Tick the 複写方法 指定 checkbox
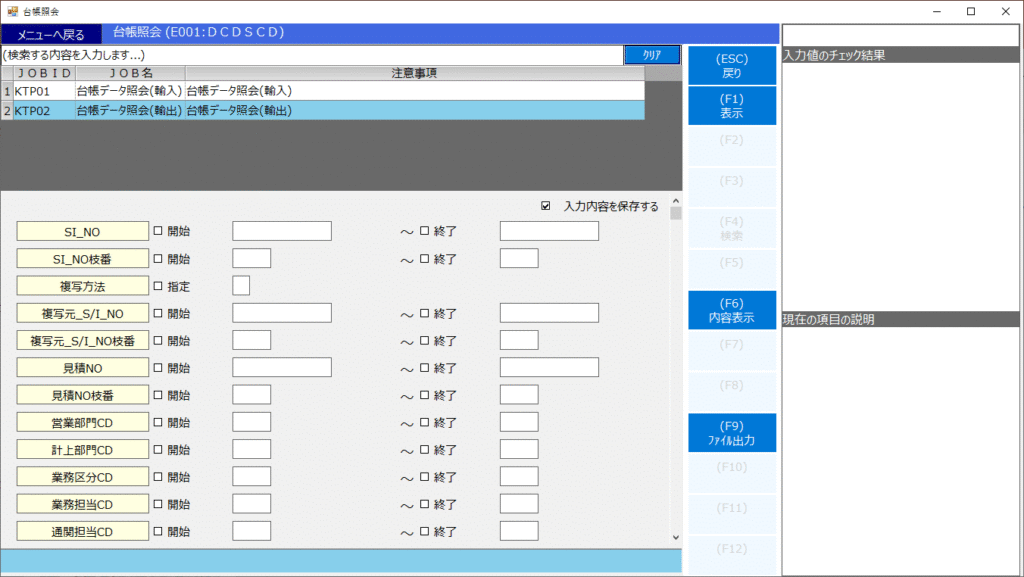 (158, 286)
